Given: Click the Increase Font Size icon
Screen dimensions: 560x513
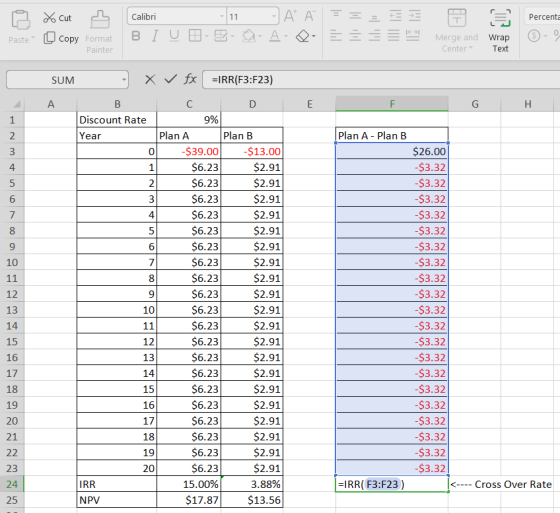Looking at the screenshot, I should point(290,16).
